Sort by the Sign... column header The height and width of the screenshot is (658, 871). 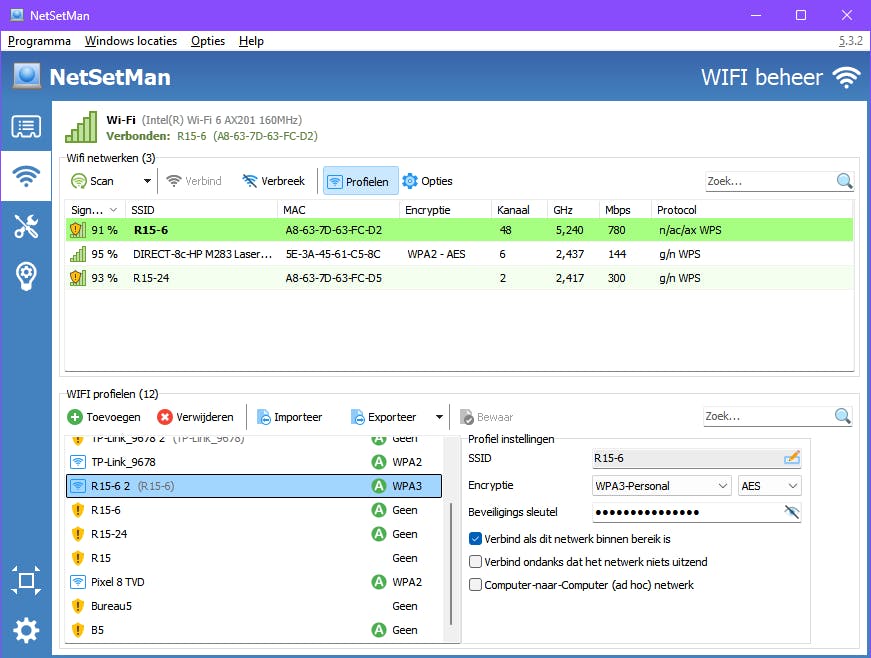94,210
